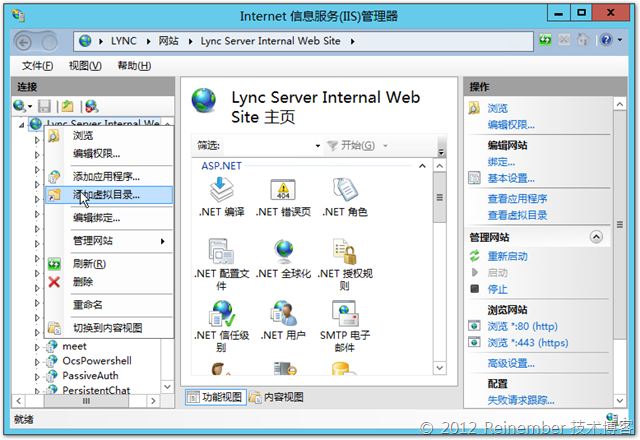Open the SMTP 电子邮件 feature icon
Image resolution: width=640 pixels, height=440 pixels.
pyautogui.click(x=345, y=313)
